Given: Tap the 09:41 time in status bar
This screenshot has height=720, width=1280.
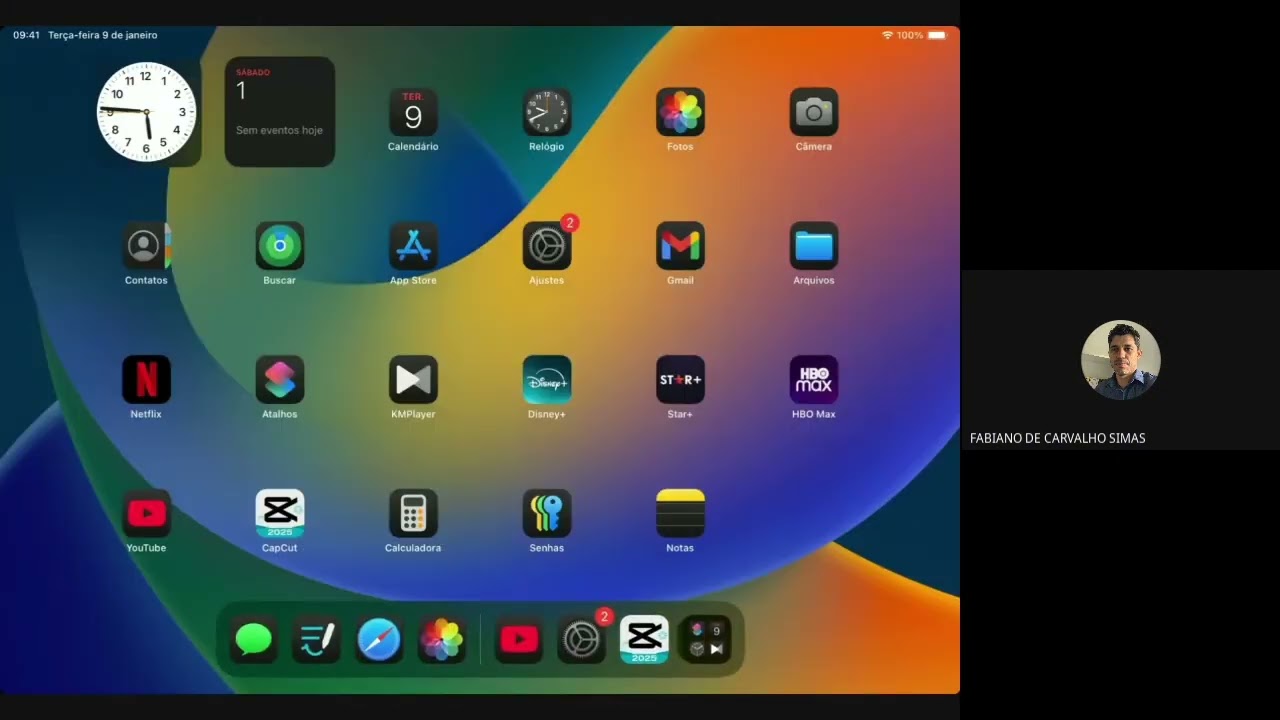Looking at the screenshot, I should click(x=27, y=35).
